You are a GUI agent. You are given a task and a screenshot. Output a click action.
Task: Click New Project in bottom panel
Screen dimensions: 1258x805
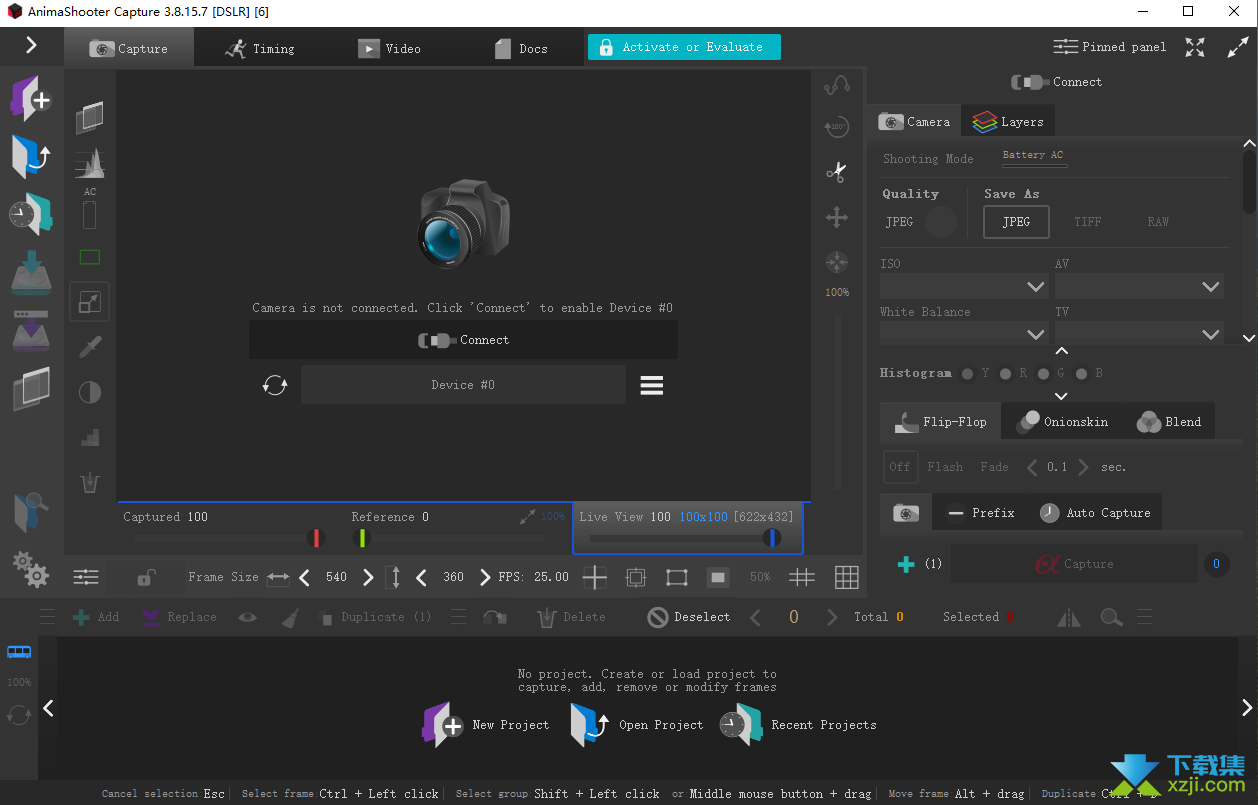(486, 725)
